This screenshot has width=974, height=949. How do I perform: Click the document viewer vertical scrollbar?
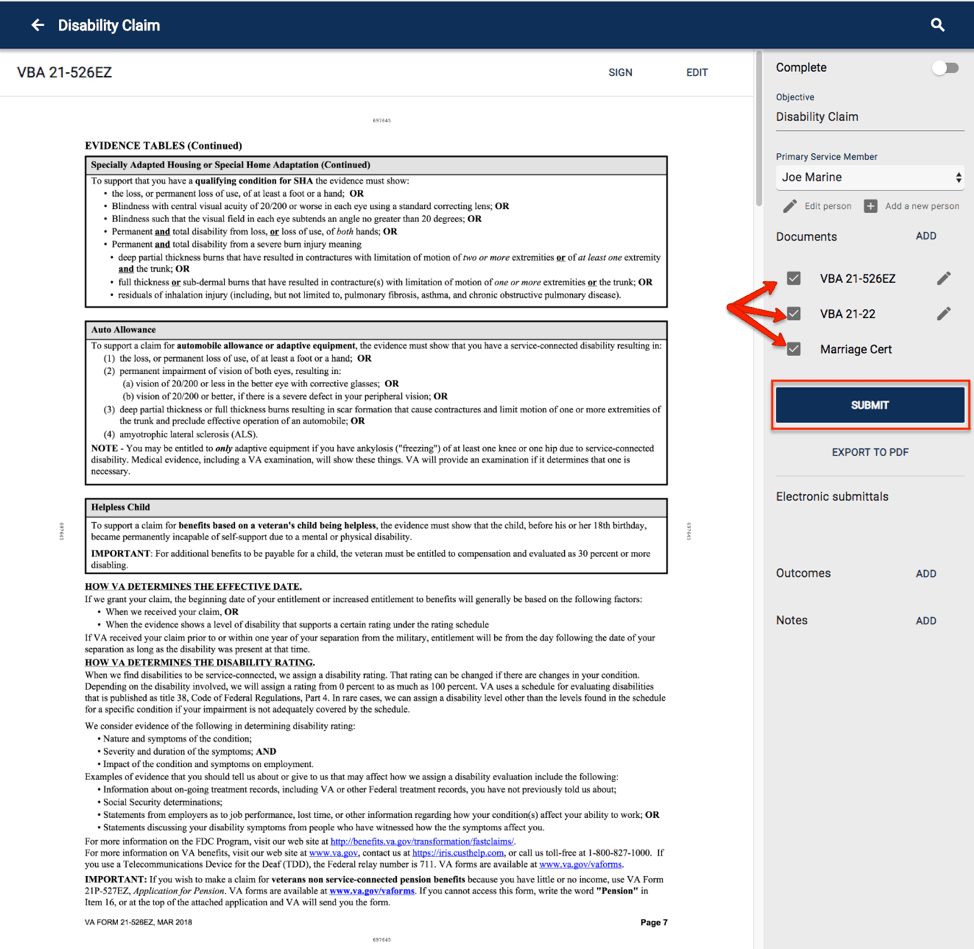[x=758, y=130]
